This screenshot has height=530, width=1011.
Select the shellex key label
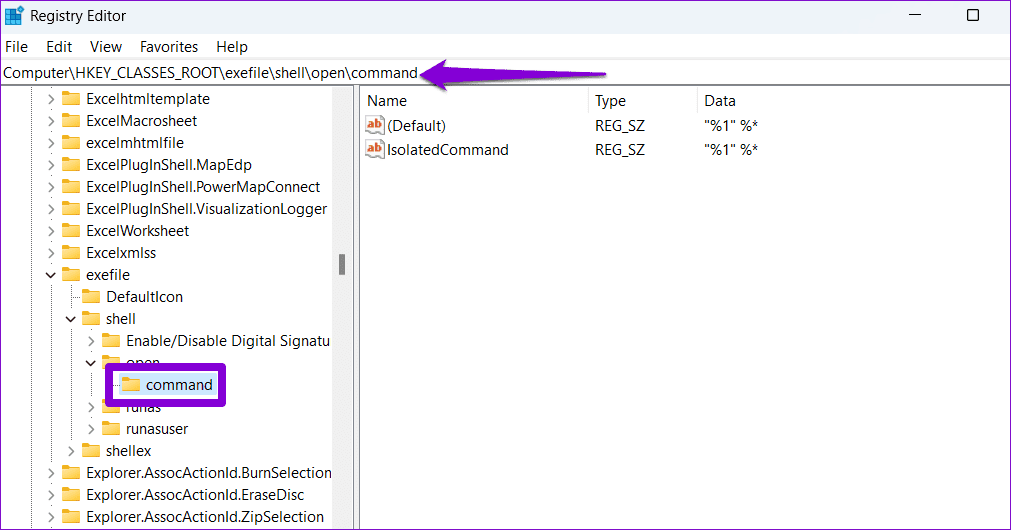(x=128, y=451)
